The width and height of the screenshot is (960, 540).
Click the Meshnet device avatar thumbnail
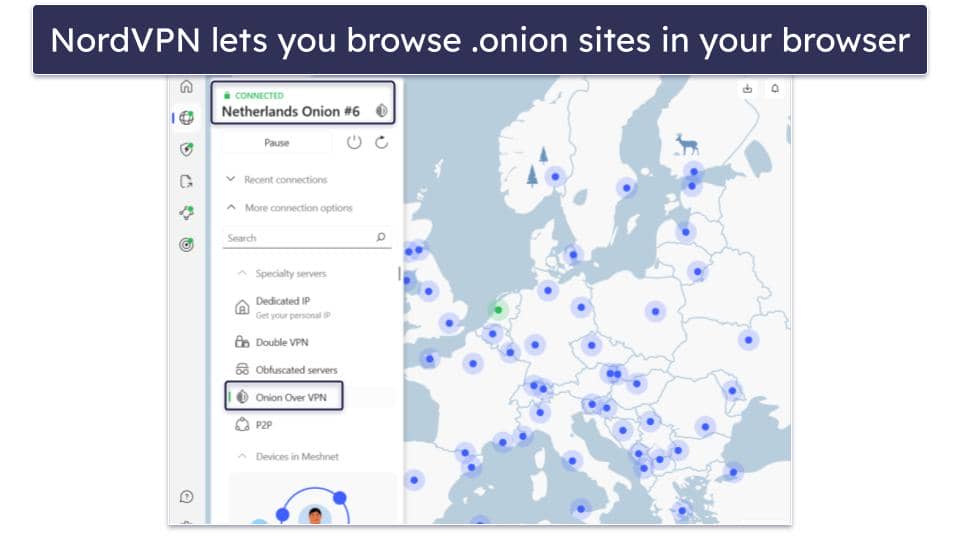click(x=315, y=514)
